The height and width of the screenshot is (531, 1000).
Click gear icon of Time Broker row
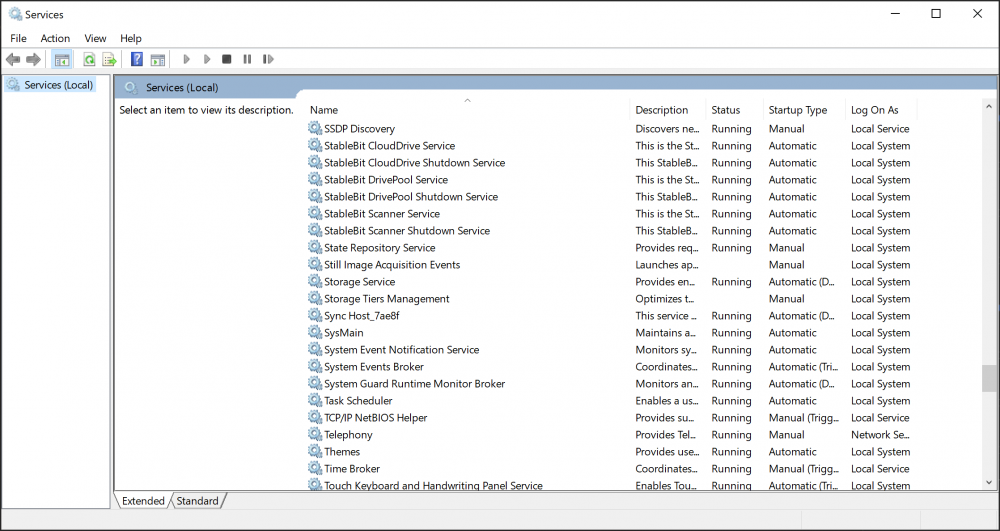click(315, 468)
